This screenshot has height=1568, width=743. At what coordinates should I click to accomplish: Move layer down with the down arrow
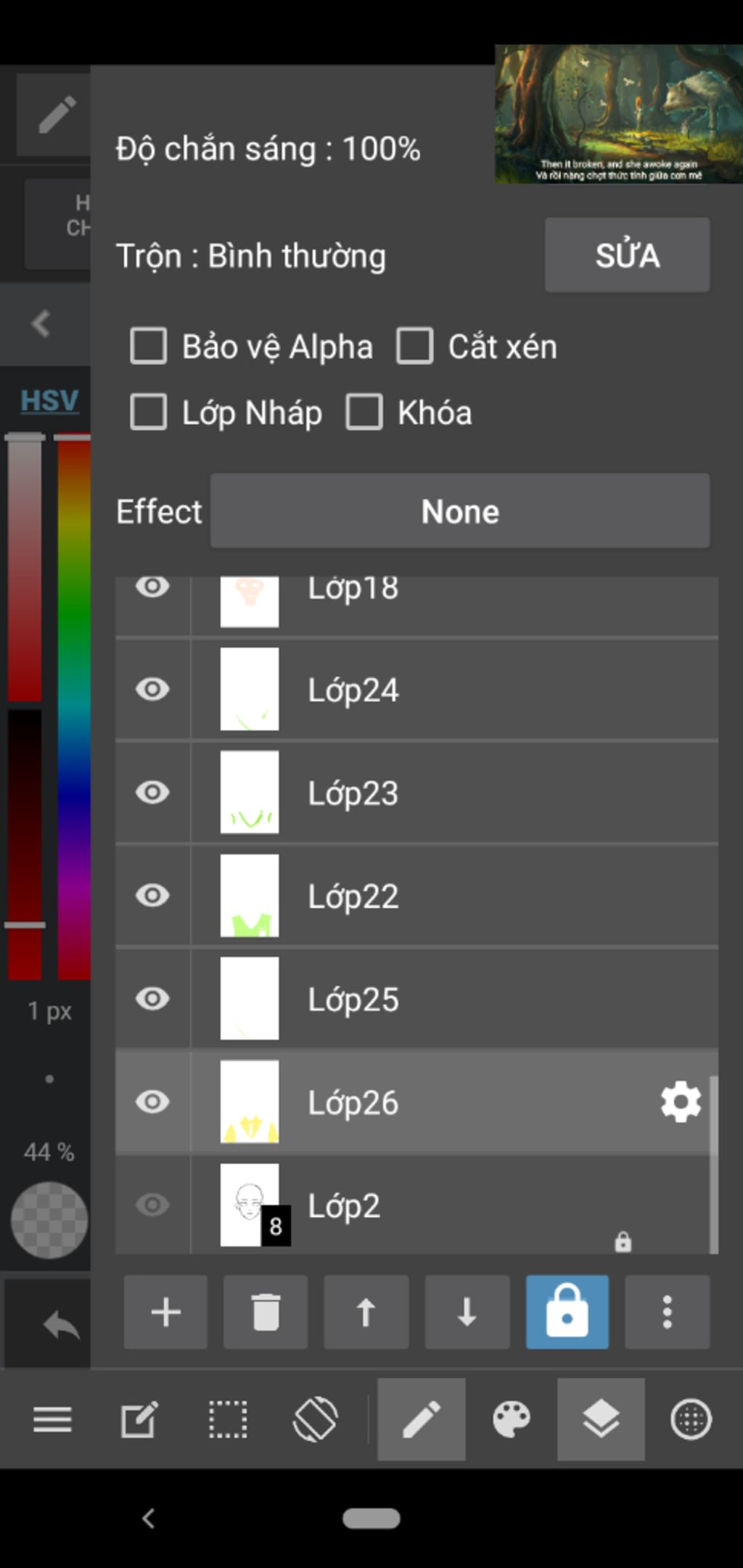pyautogui.click(x=467, y=1312)
